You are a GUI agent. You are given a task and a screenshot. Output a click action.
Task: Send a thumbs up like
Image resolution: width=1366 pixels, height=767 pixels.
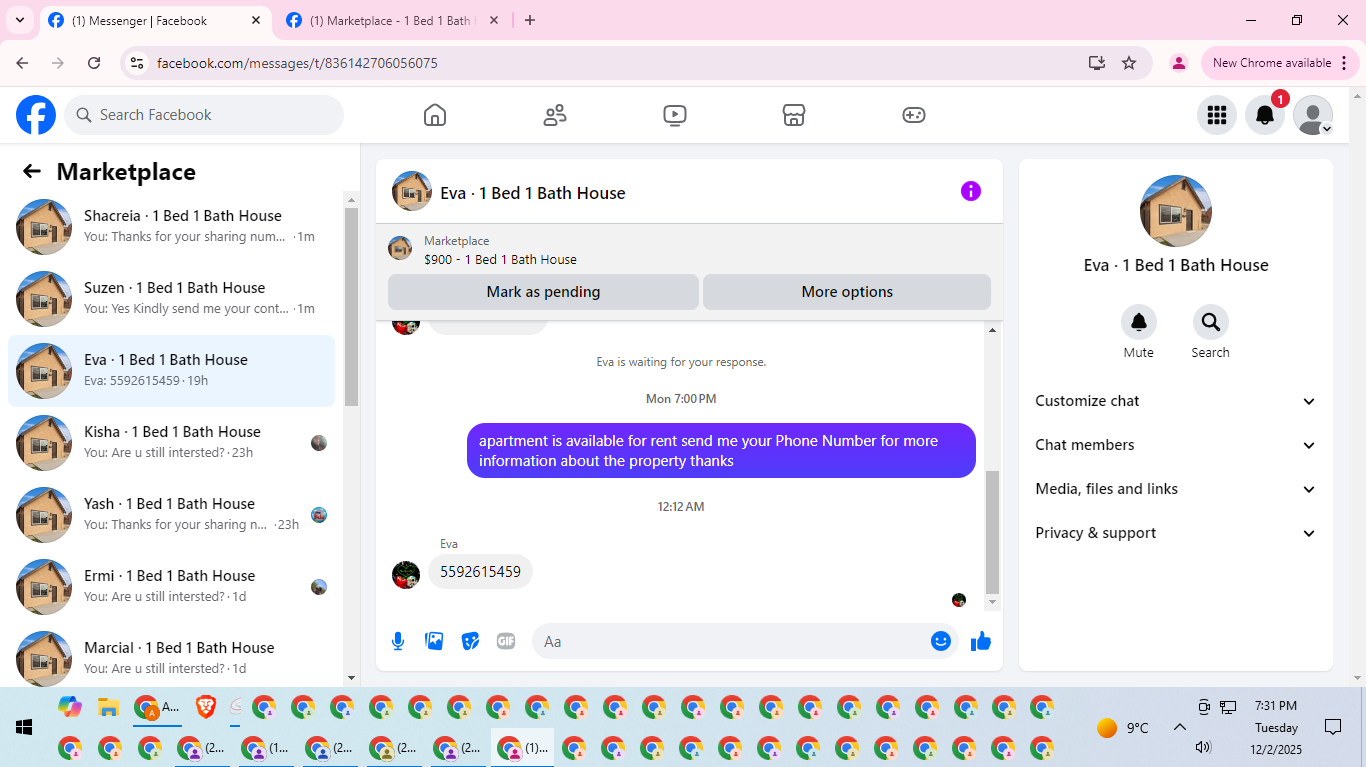tap(981, 641)
